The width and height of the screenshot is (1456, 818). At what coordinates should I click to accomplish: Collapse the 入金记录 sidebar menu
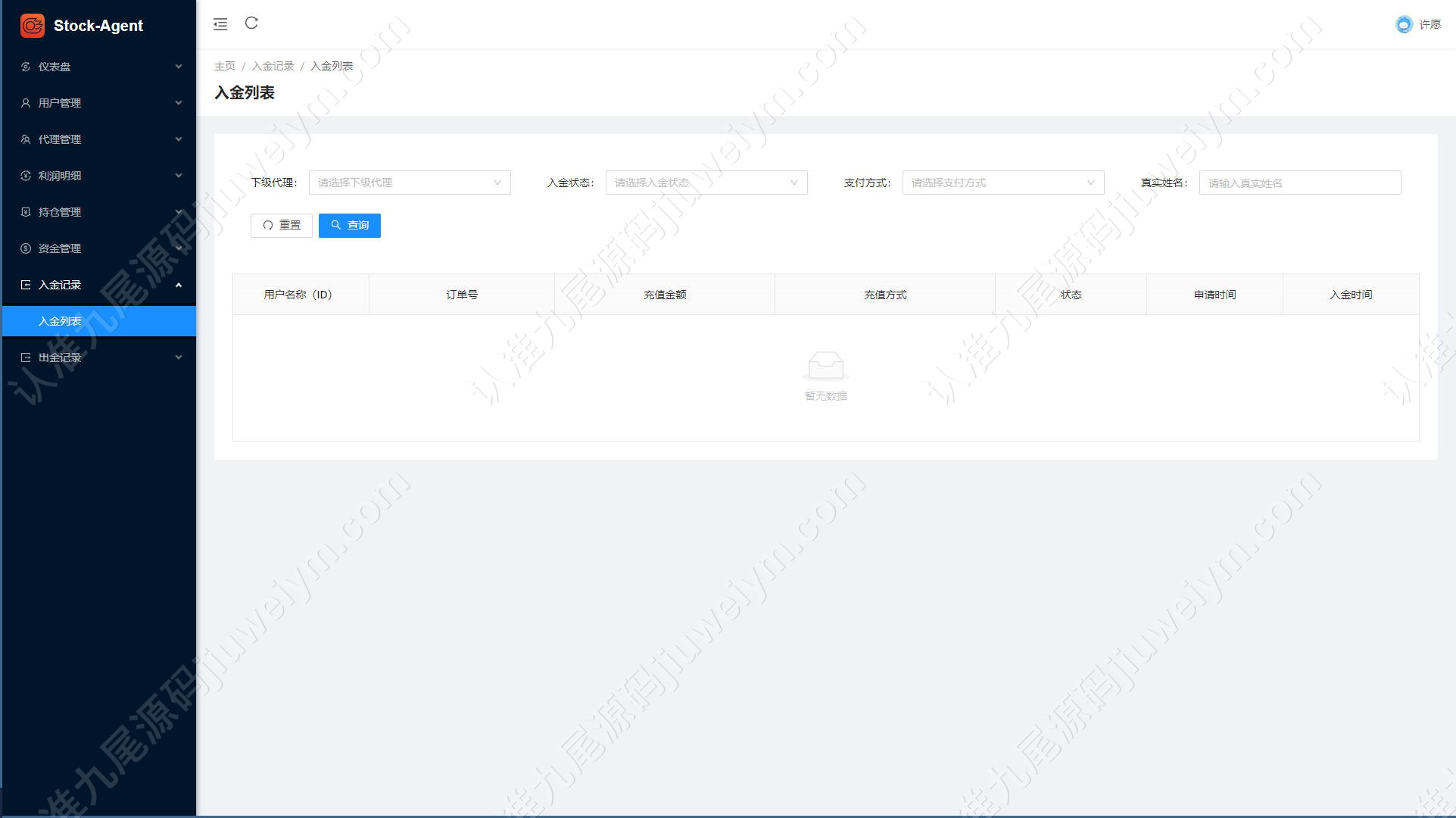(x=99, y=285)
